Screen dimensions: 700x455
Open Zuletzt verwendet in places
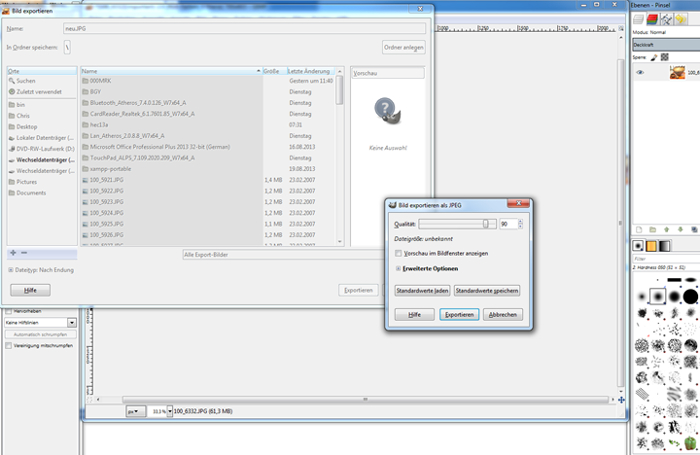[x=36, y=92]
